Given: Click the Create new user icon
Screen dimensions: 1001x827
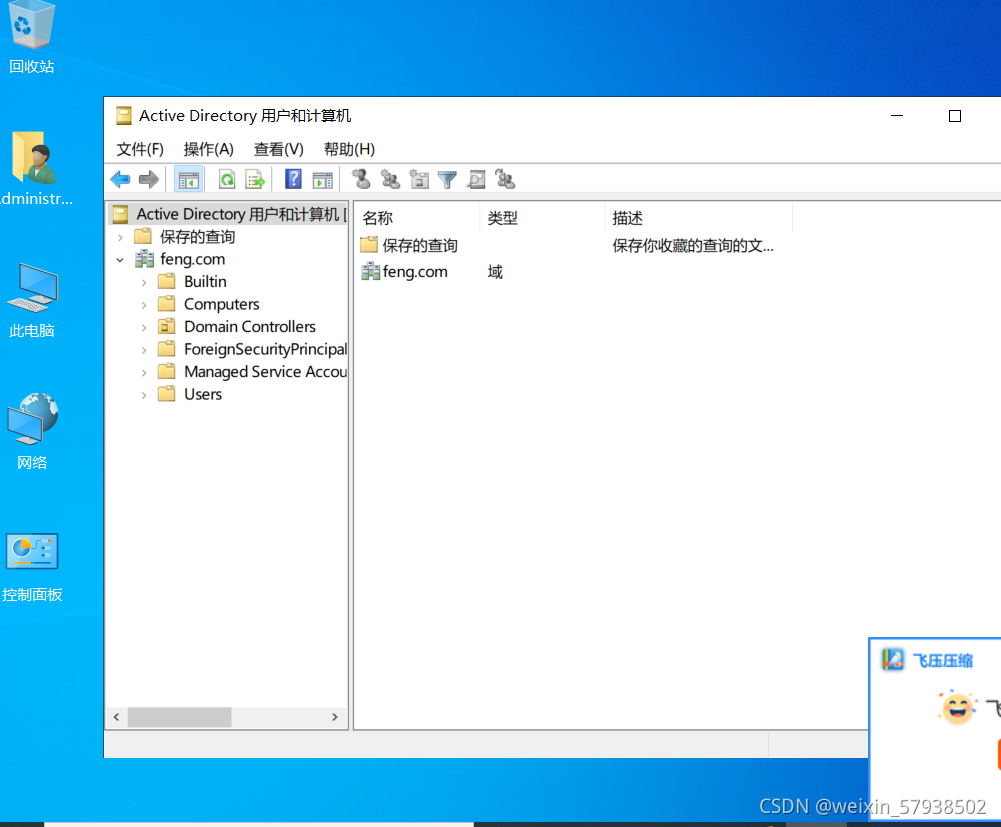Looking at the screenshot, I should (x=361, y=179).
